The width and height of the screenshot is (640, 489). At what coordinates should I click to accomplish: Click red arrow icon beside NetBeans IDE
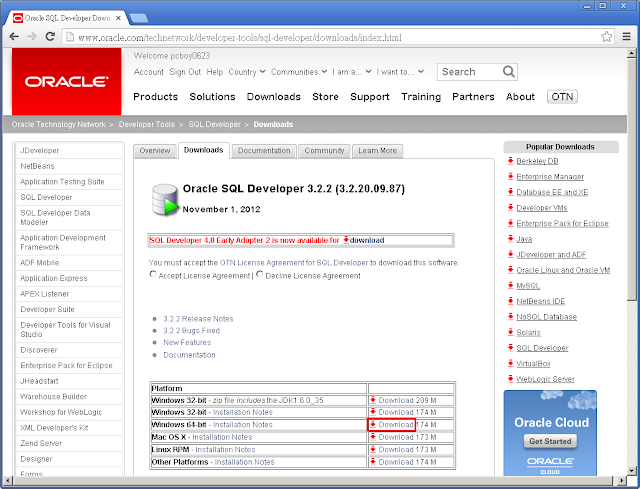tap(510, 301)
